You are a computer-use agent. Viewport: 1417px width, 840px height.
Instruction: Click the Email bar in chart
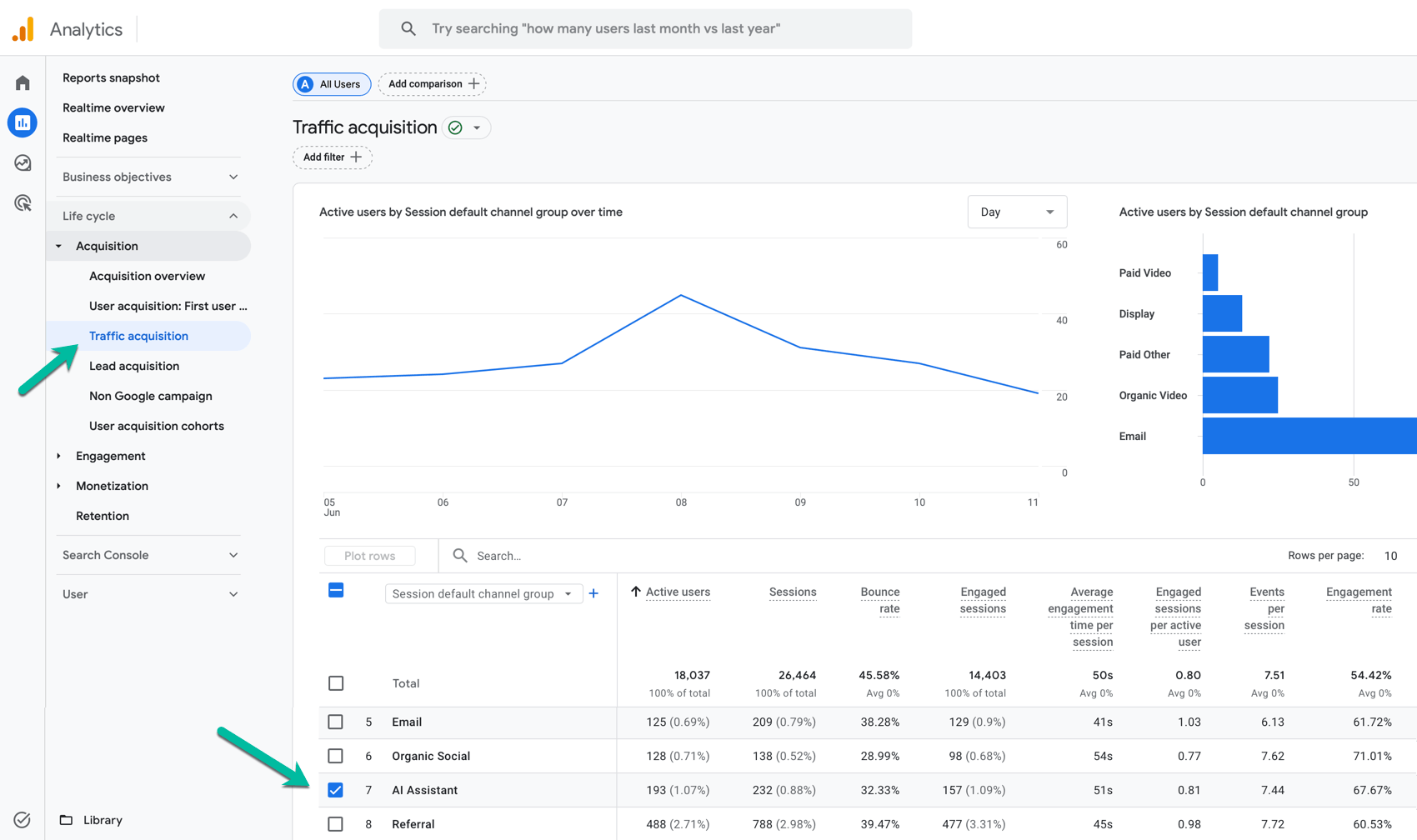point(1309,436)
